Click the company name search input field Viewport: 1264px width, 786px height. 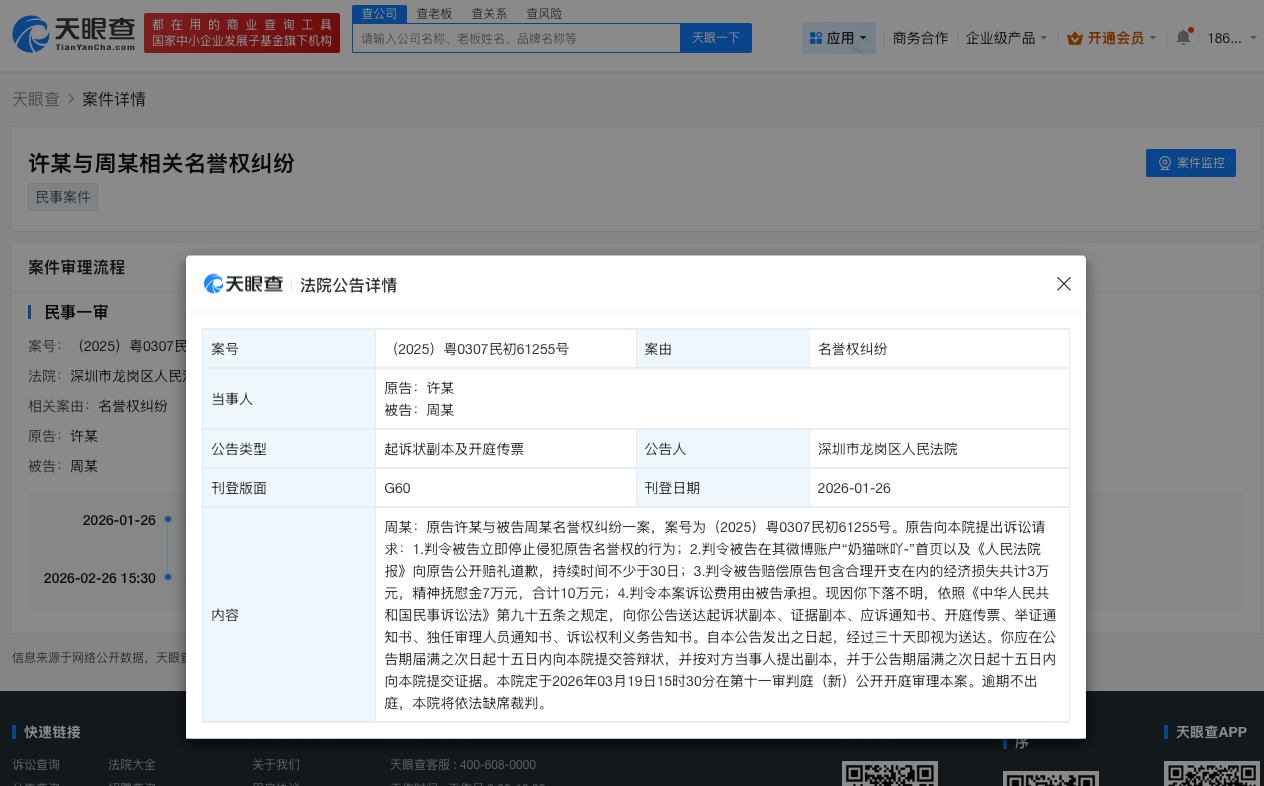pos(516,38)
